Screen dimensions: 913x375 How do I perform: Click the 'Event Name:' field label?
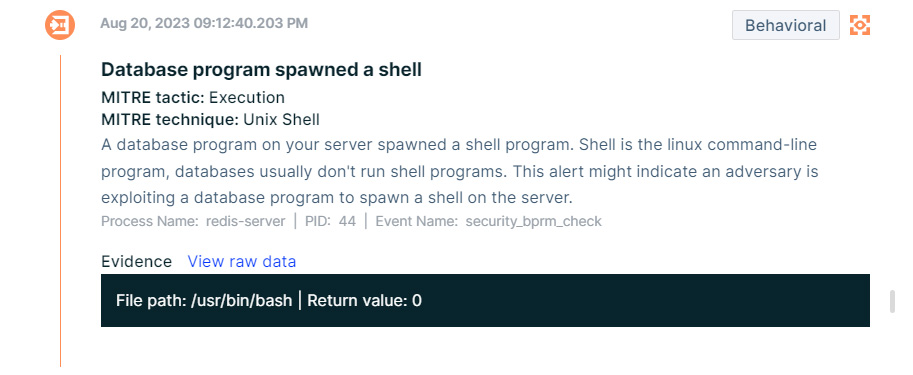pos(417,221)
